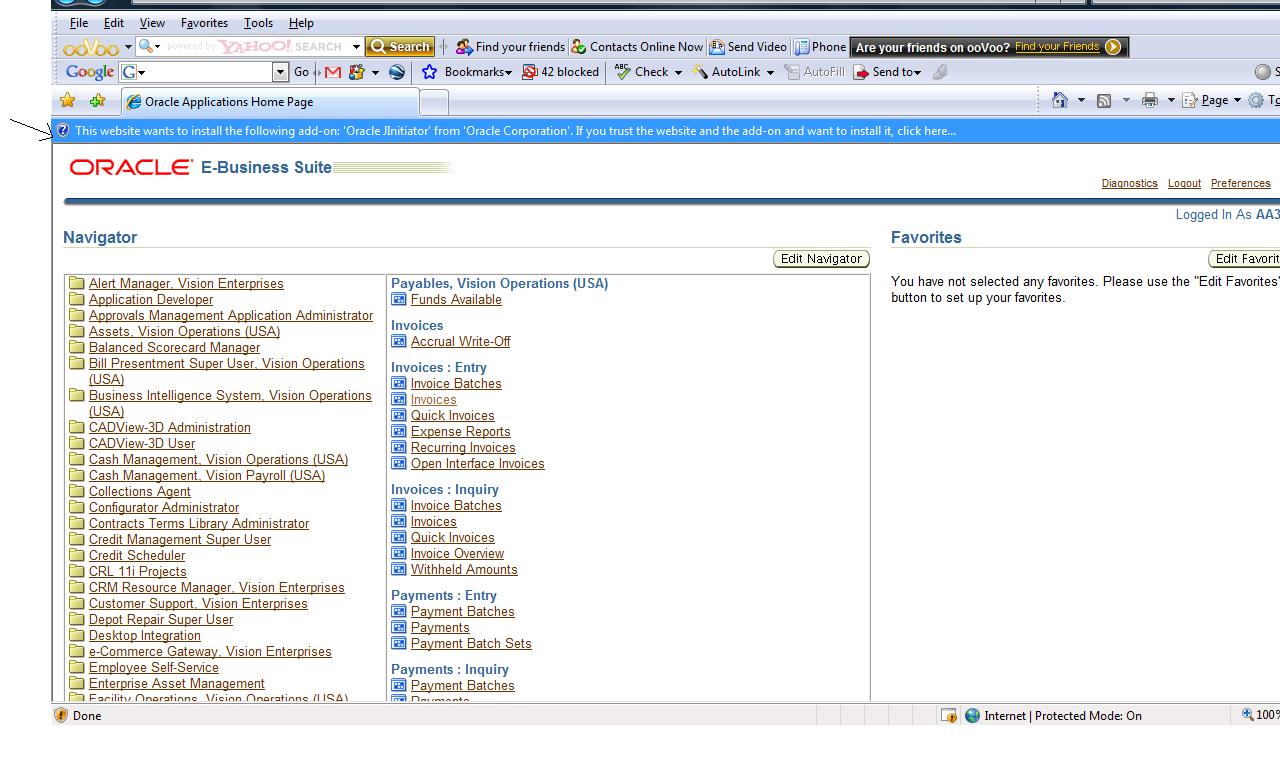
Task: Open the Alert Manager, Vision Enterprises folder
Action: (x=186, y=284)
